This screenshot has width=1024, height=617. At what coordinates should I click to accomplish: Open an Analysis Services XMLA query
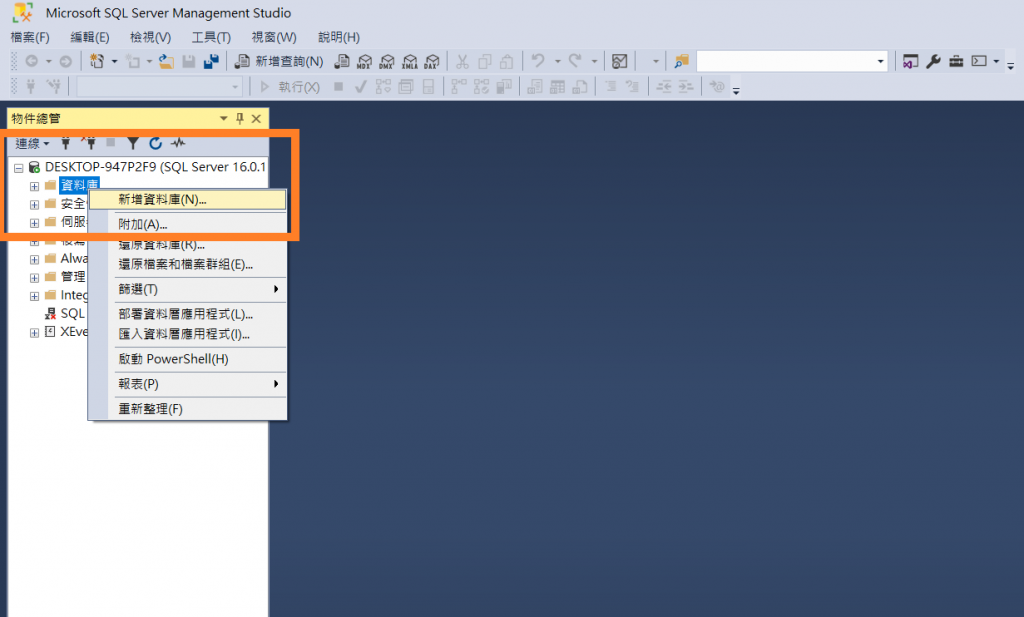click(x=409, y=61)
